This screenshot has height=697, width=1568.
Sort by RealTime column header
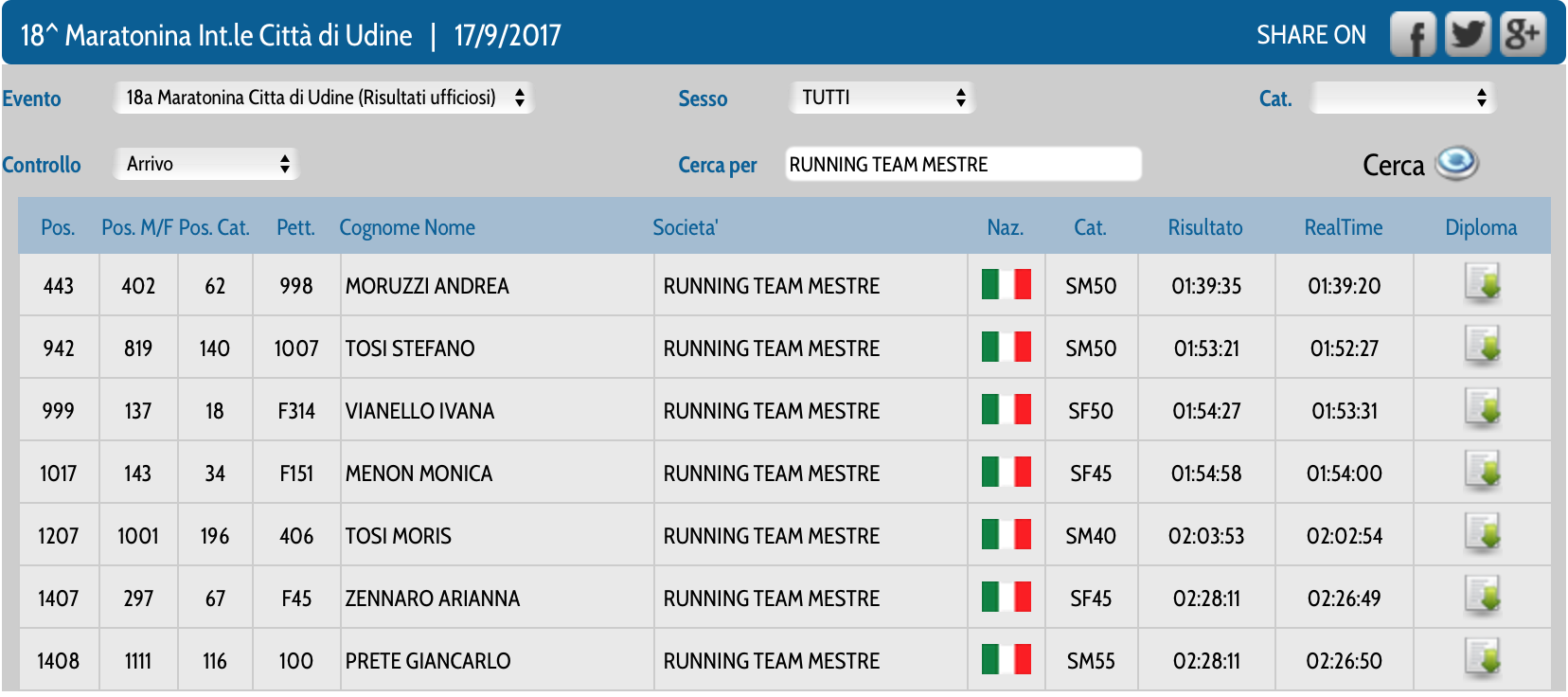[x=1343, y=227]
